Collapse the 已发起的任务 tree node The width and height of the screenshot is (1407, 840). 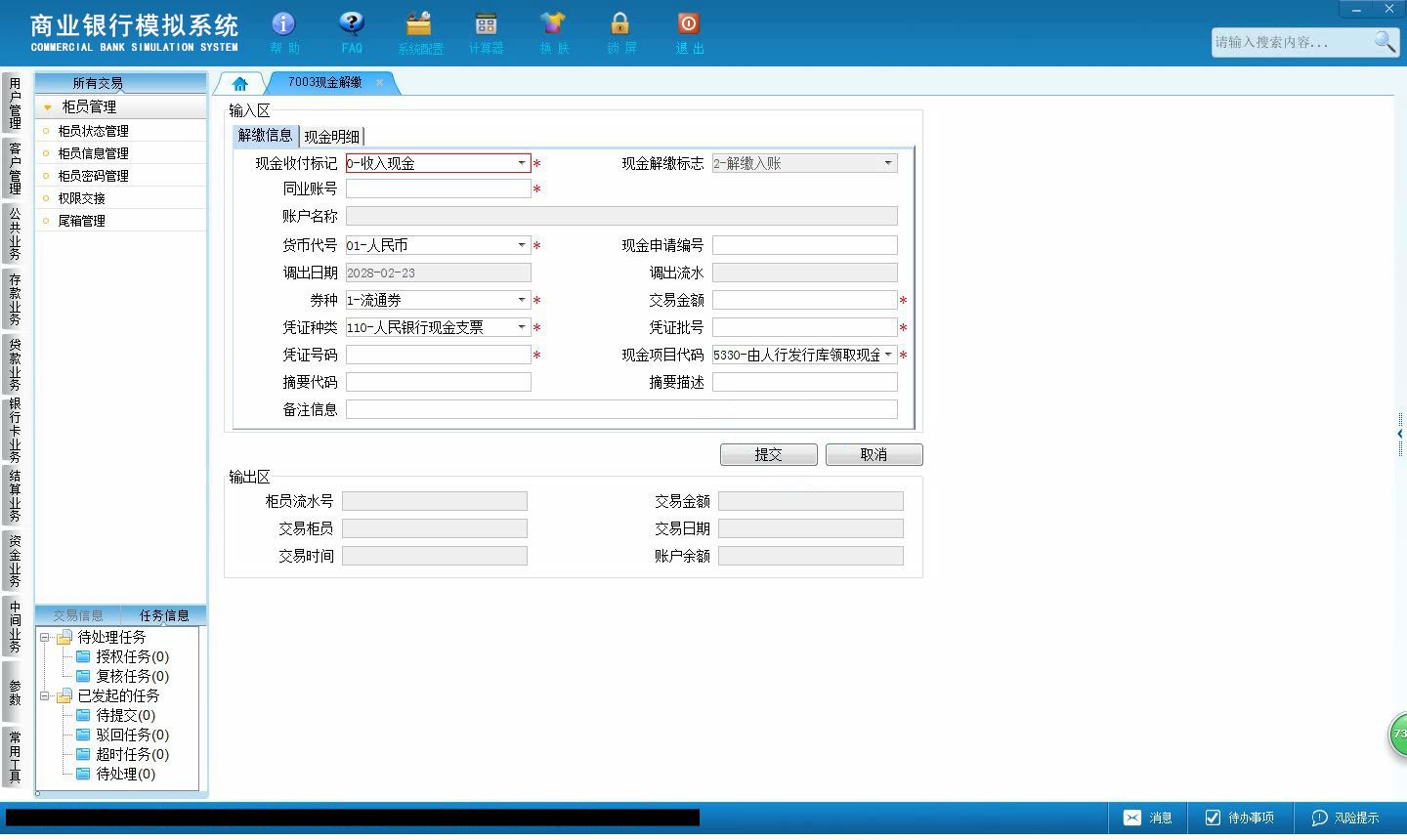[x=44, y=695]
